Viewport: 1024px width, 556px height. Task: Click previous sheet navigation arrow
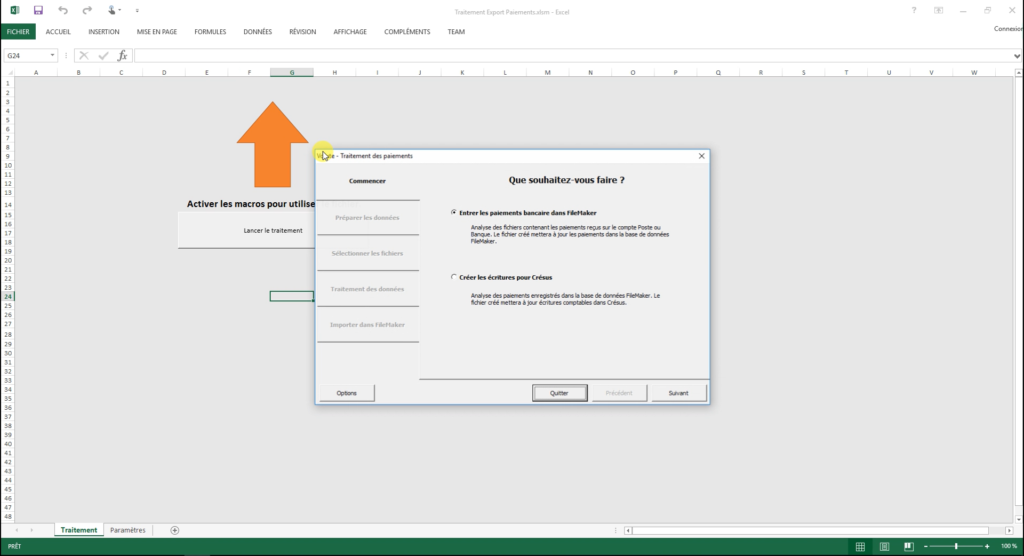pos(16,530)
